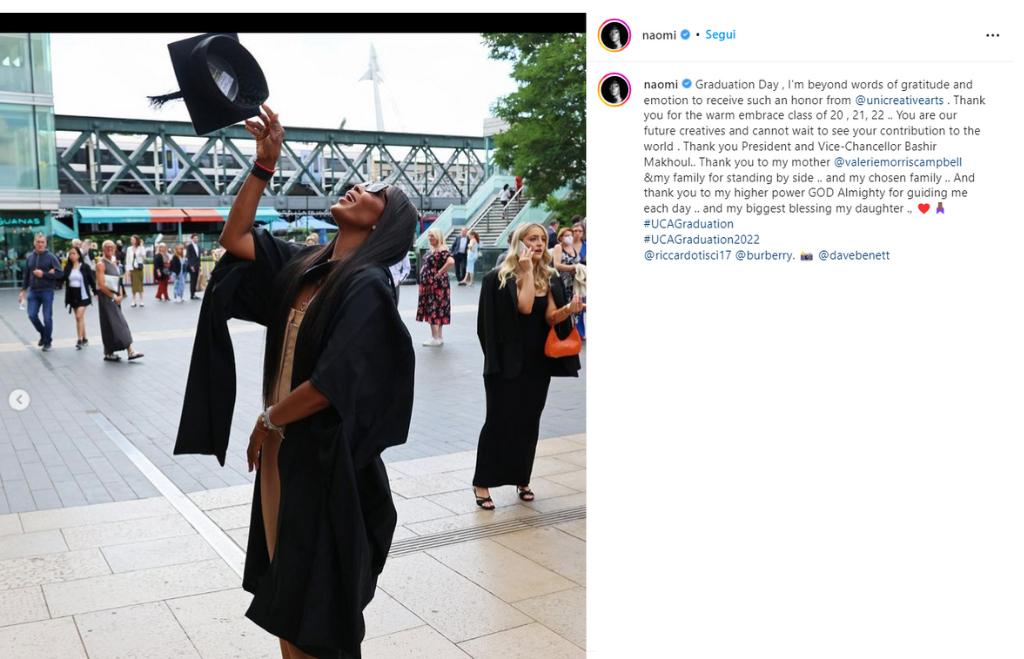Image resolution: width=1024 pixels, height=659 pixels.
Task: Open the @unicreativearts mention
Action: tap(899, 100)
